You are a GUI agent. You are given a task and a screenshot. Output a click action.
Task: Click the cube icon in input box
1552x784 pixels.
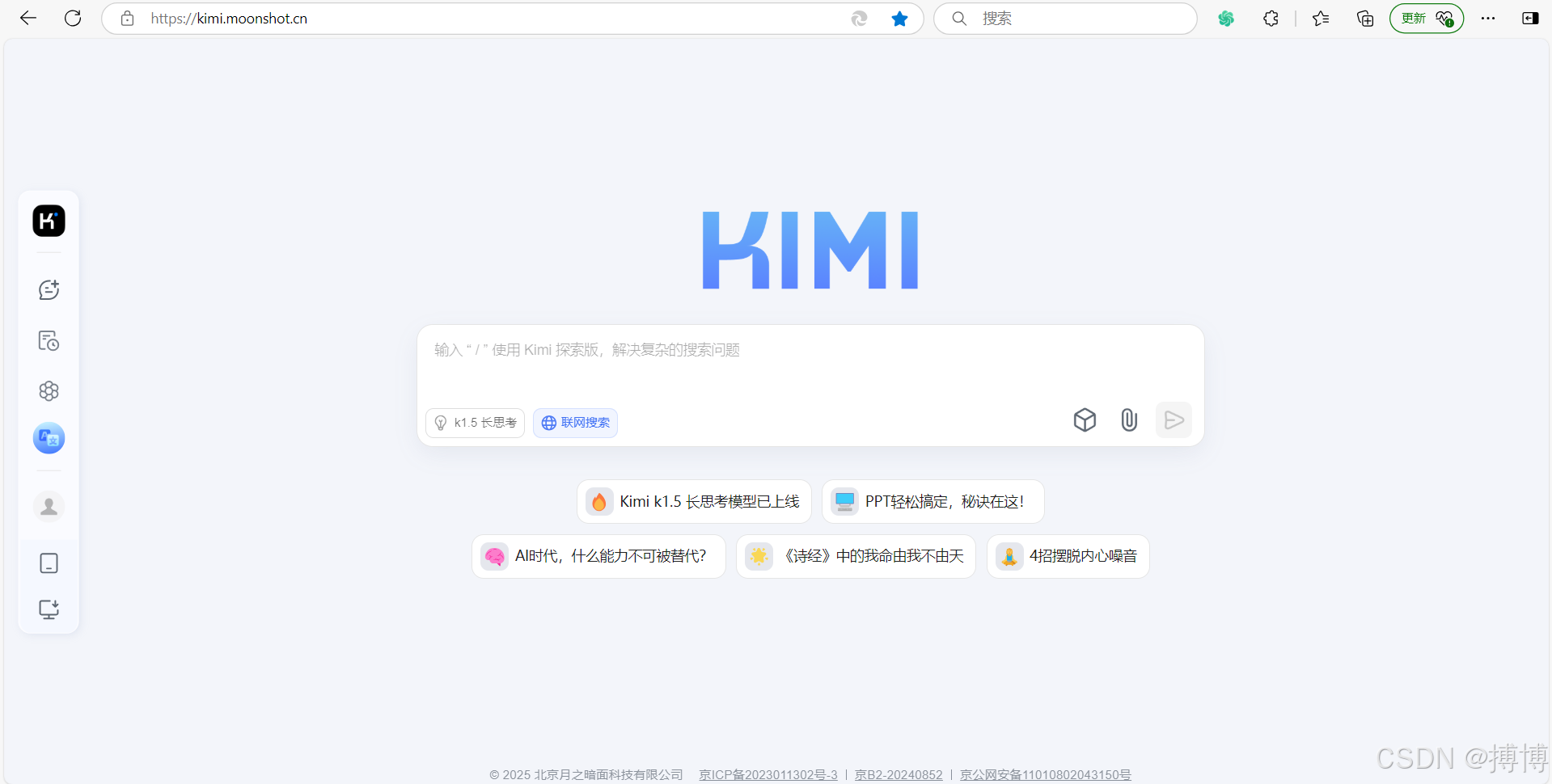point(1085,419)
